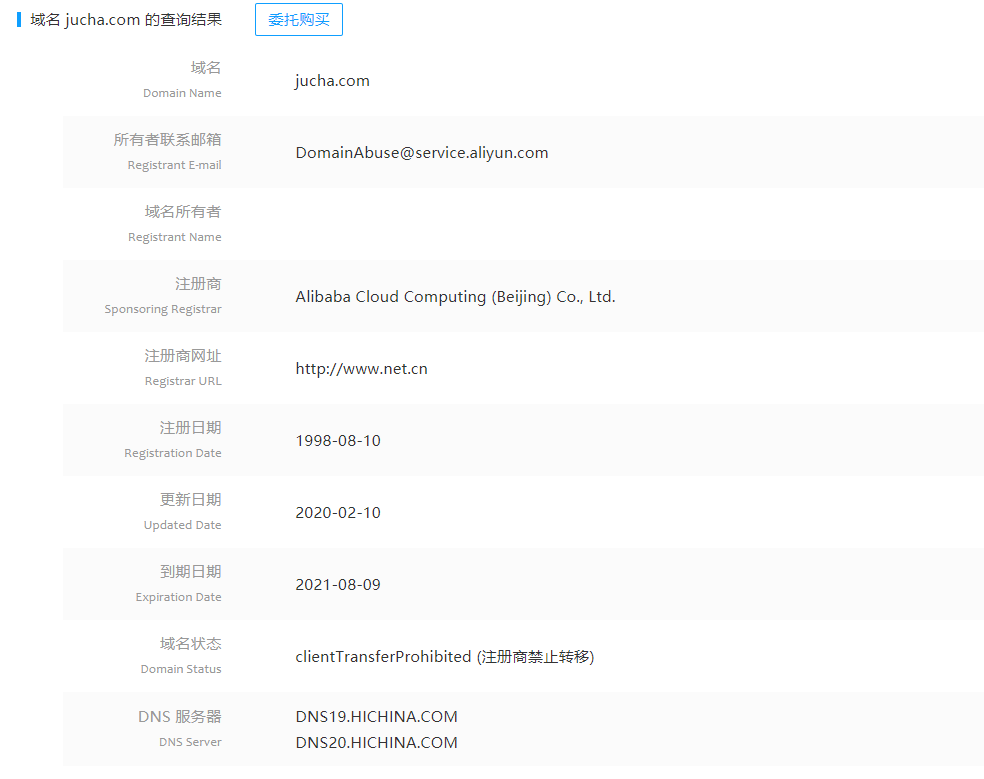Click the email DomainAbuse@service.aliyun.com
Viewport: 984px width, 779px height.
coord(421,152)
